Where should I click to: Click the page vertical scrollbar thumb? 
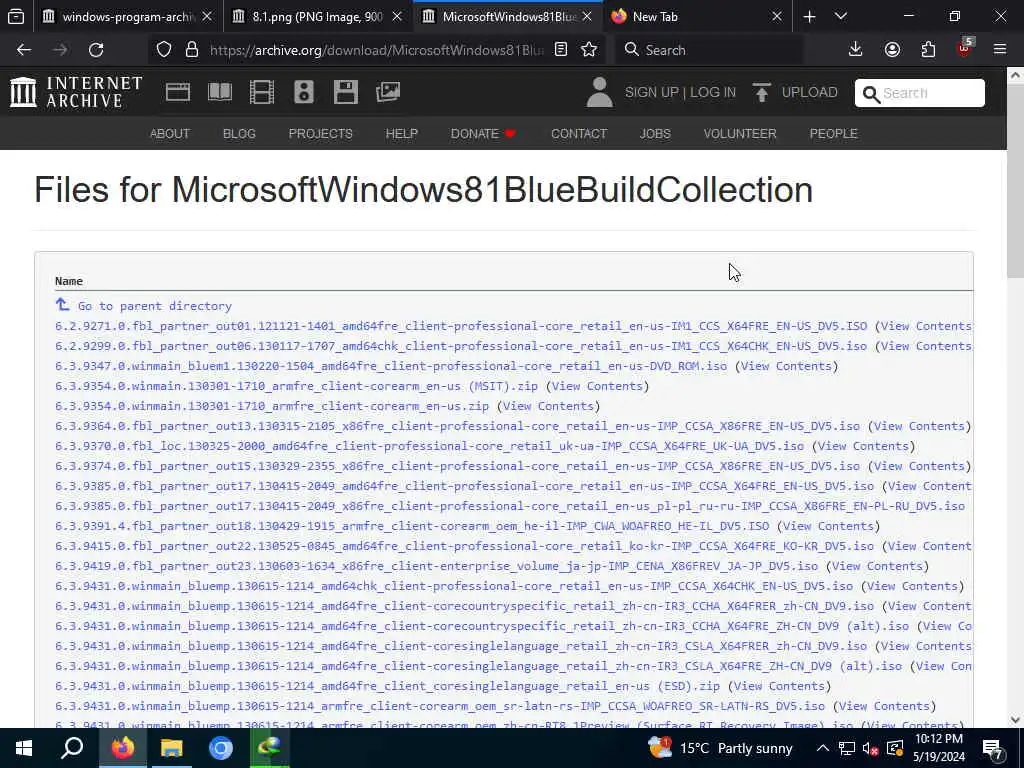coord(1015,182)
